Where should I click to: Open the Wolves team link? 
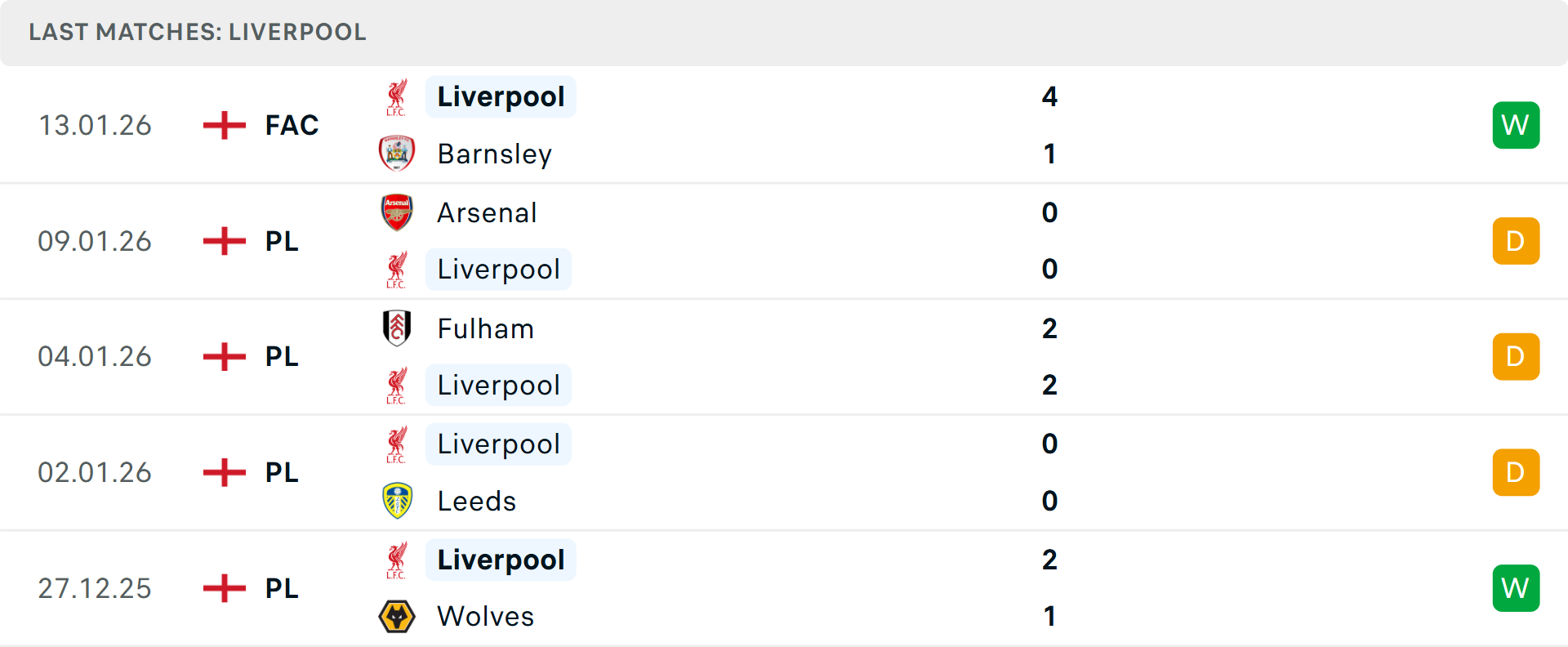pyautogui.click(x=485, y=616)
